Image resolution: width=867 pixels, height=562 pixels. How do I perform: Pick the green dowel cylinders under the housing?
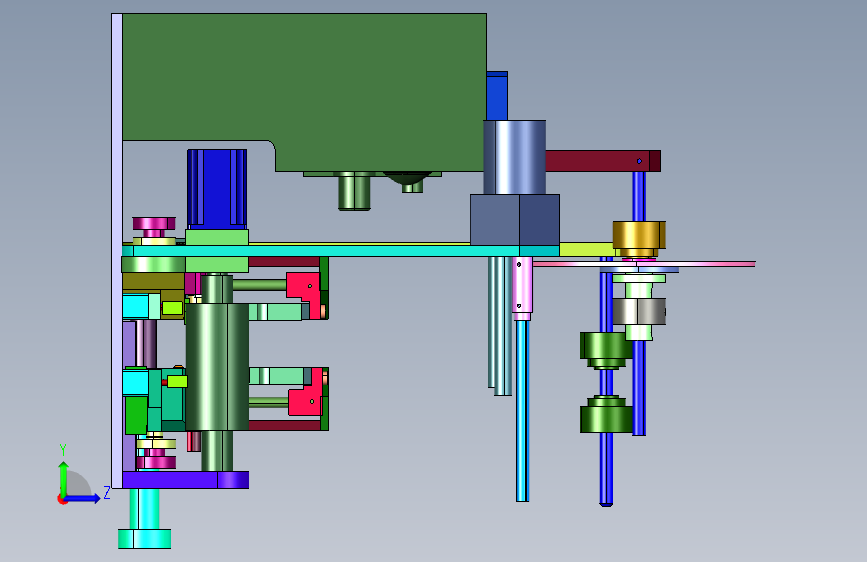coord(354,191)
